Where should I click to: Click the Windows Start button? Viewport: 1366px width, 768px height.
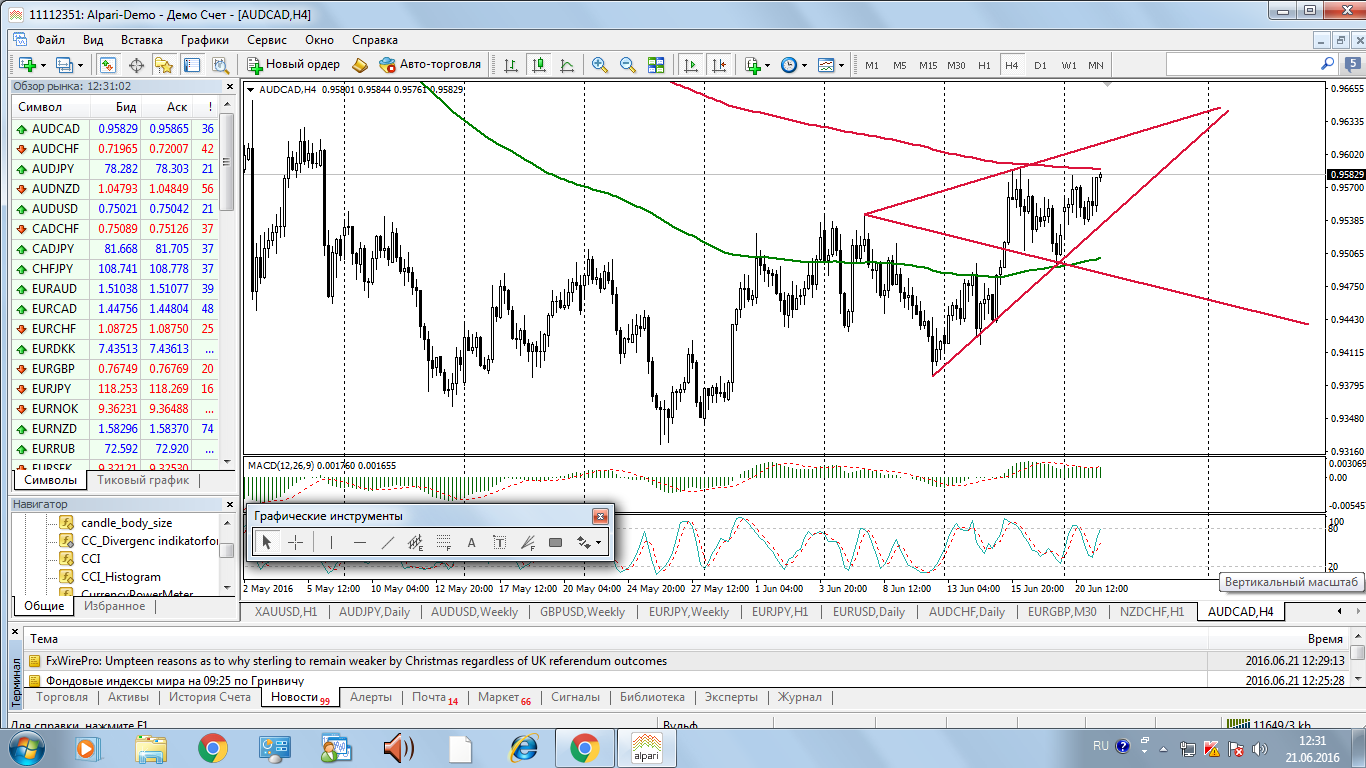(x=27, y=746)
